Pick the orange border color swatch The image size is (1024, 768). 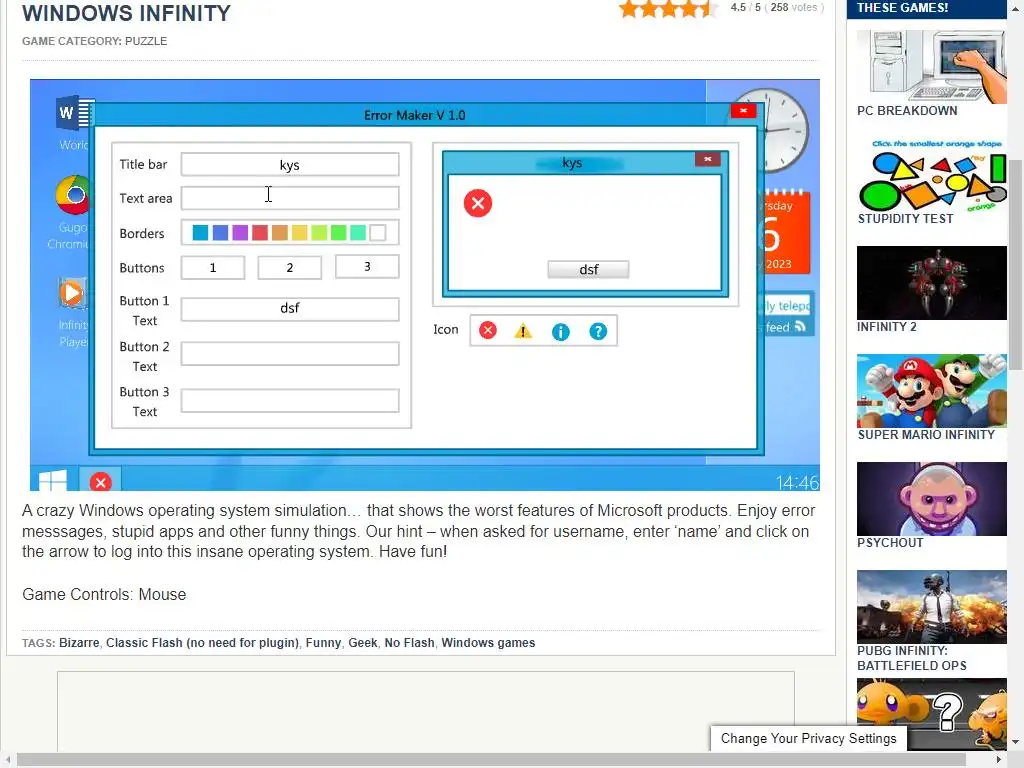click(x=280, y=232)
